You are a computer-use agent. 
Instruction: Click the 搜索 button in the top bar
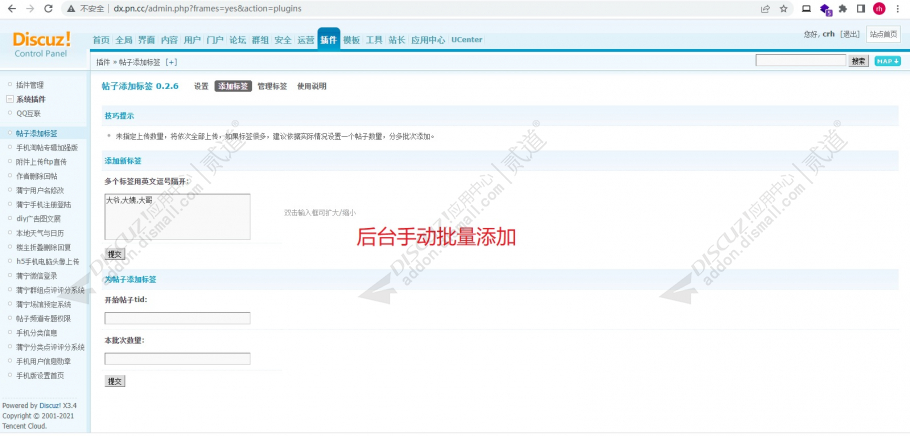(859, 61)
